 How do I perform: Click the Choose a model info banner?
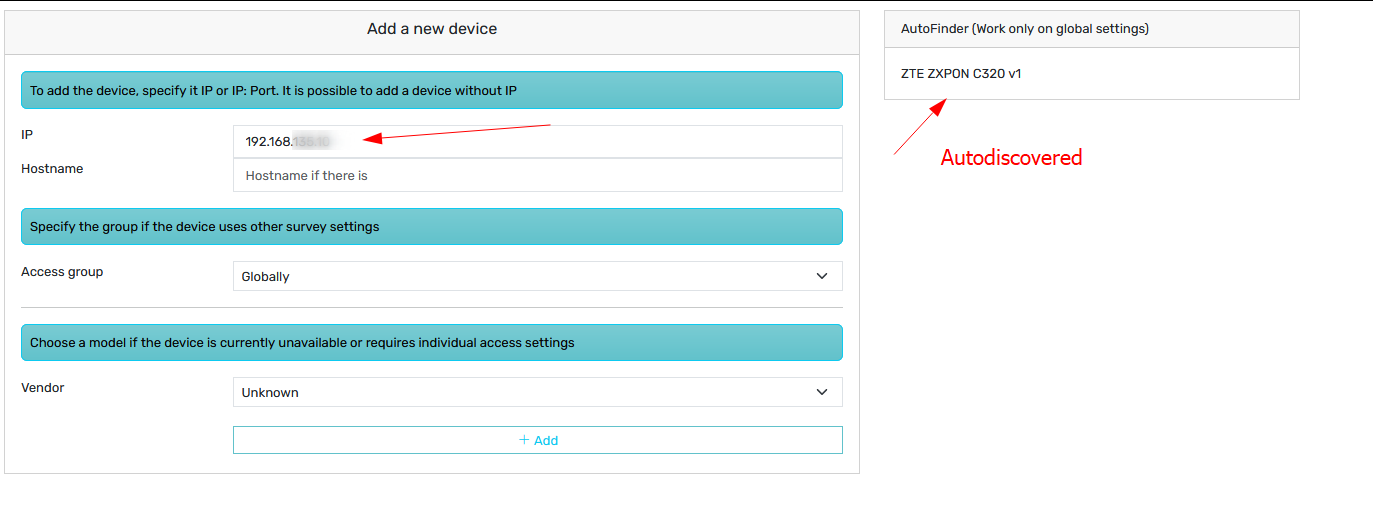(432, 342)
